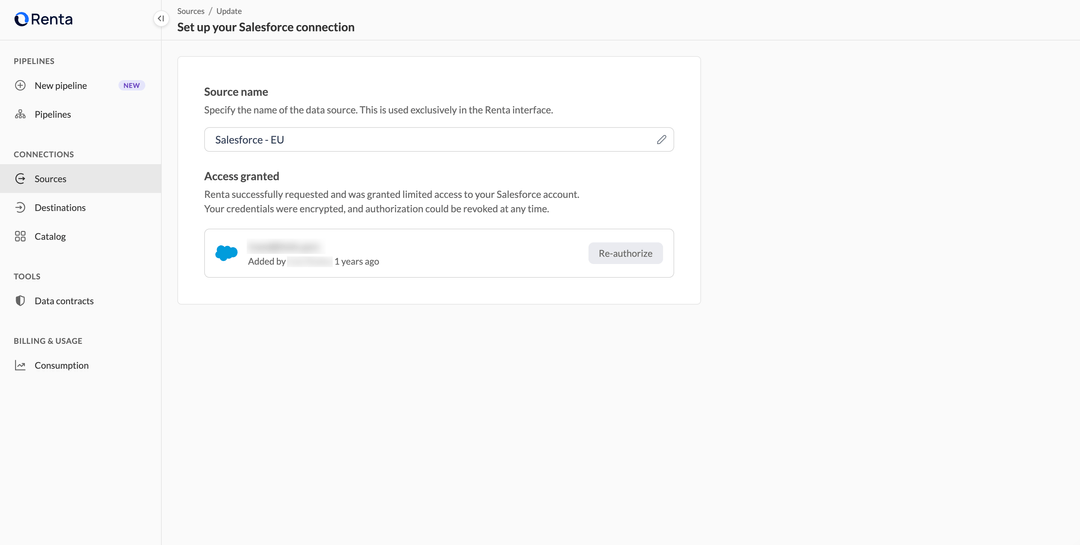This screenshot has height=545, width=1080.
Task: Click 'Renta successfully requested and was granted' text
Action: (x=392, y=195)
